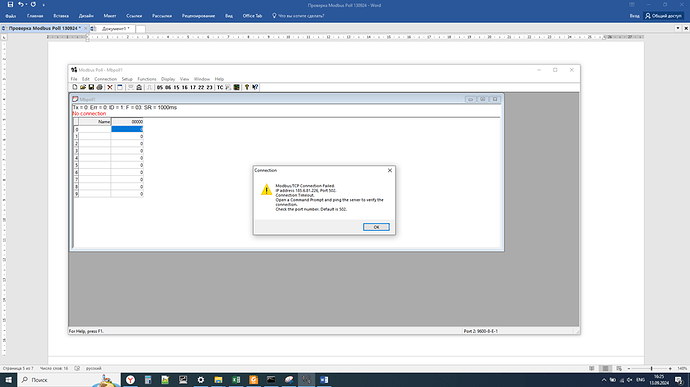Open the document tab list dropdown arrow

tap(678, 28)
